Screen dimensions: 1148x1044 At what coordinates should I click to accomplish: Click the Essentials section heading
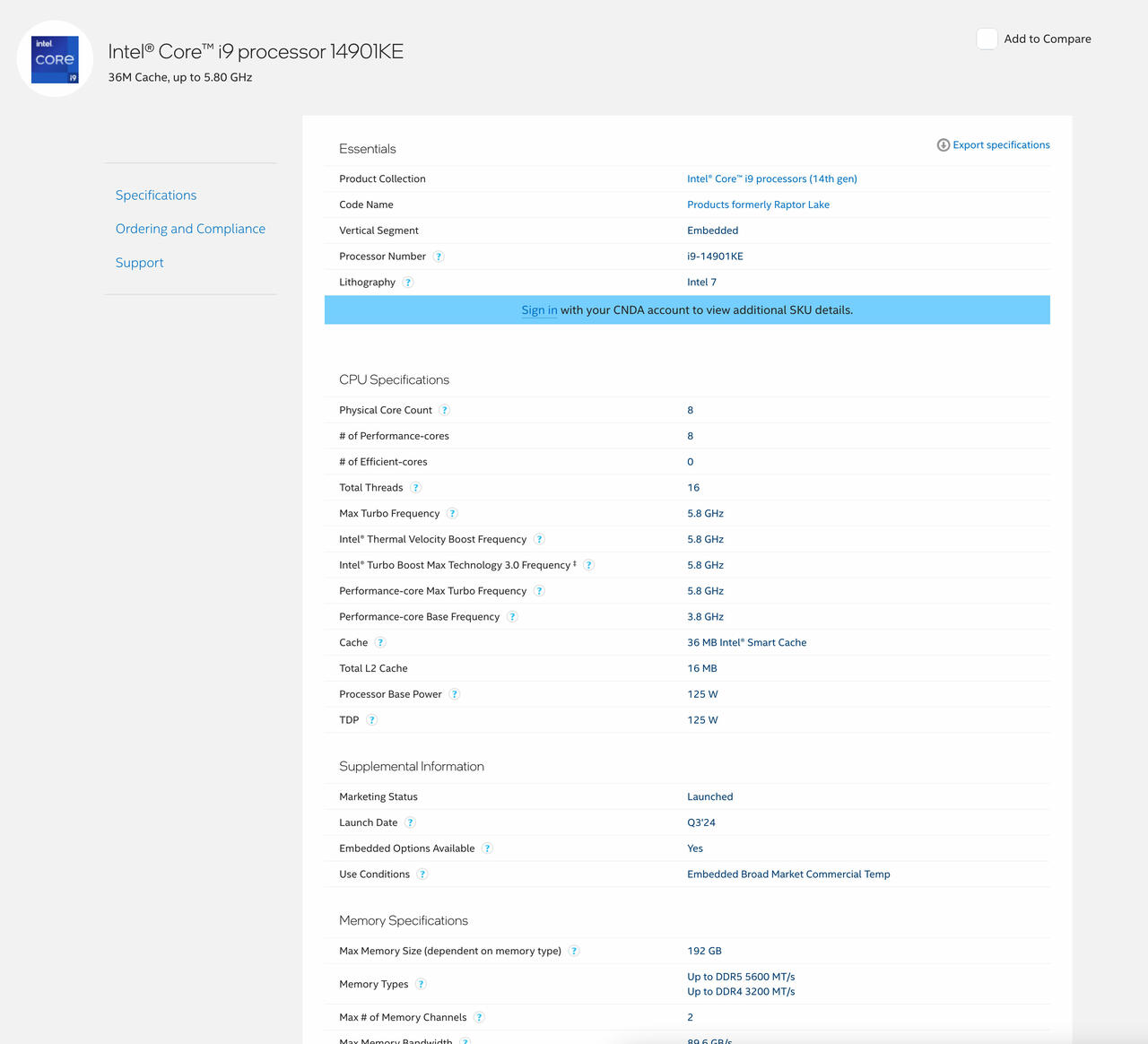(368, 149)
